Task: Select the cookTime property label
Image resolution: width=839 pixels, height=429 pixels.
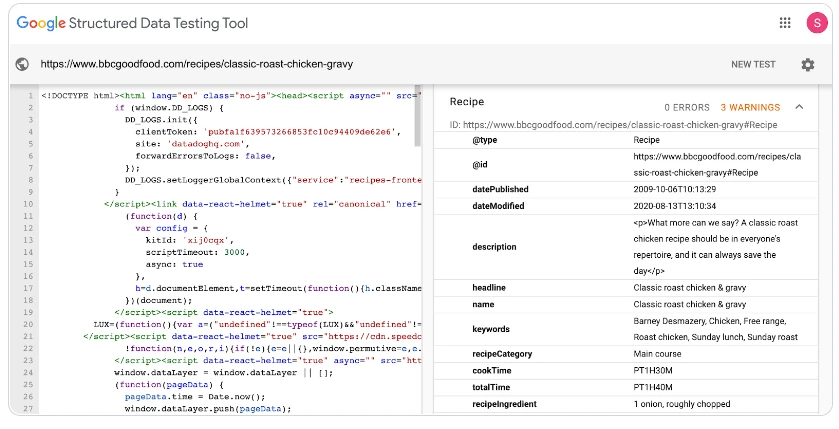Action: 491,371
